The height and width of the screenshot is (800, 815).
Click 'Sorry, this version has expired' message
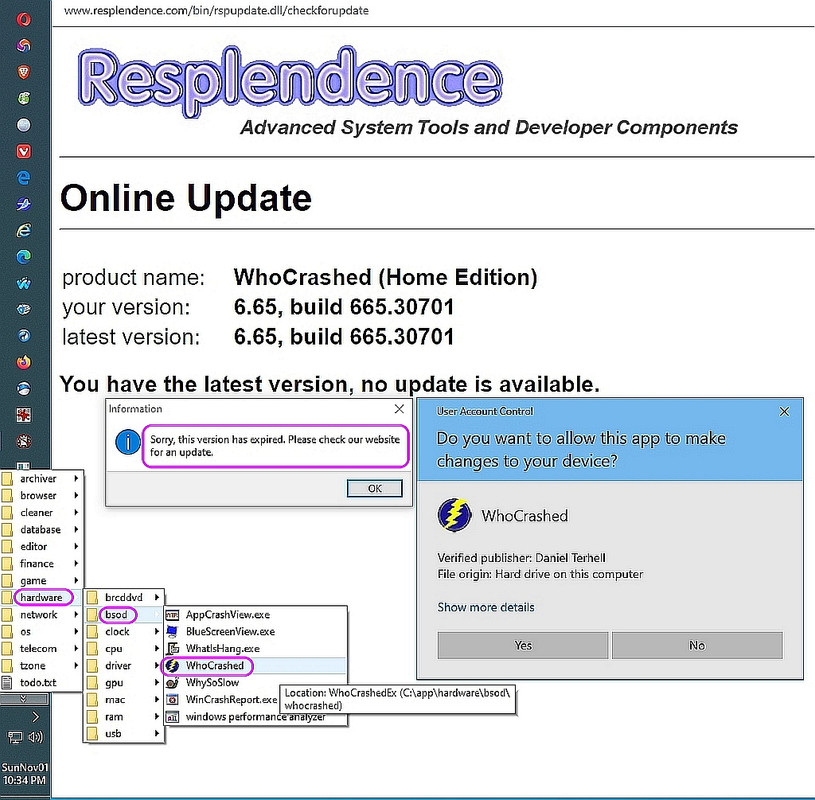275,445
